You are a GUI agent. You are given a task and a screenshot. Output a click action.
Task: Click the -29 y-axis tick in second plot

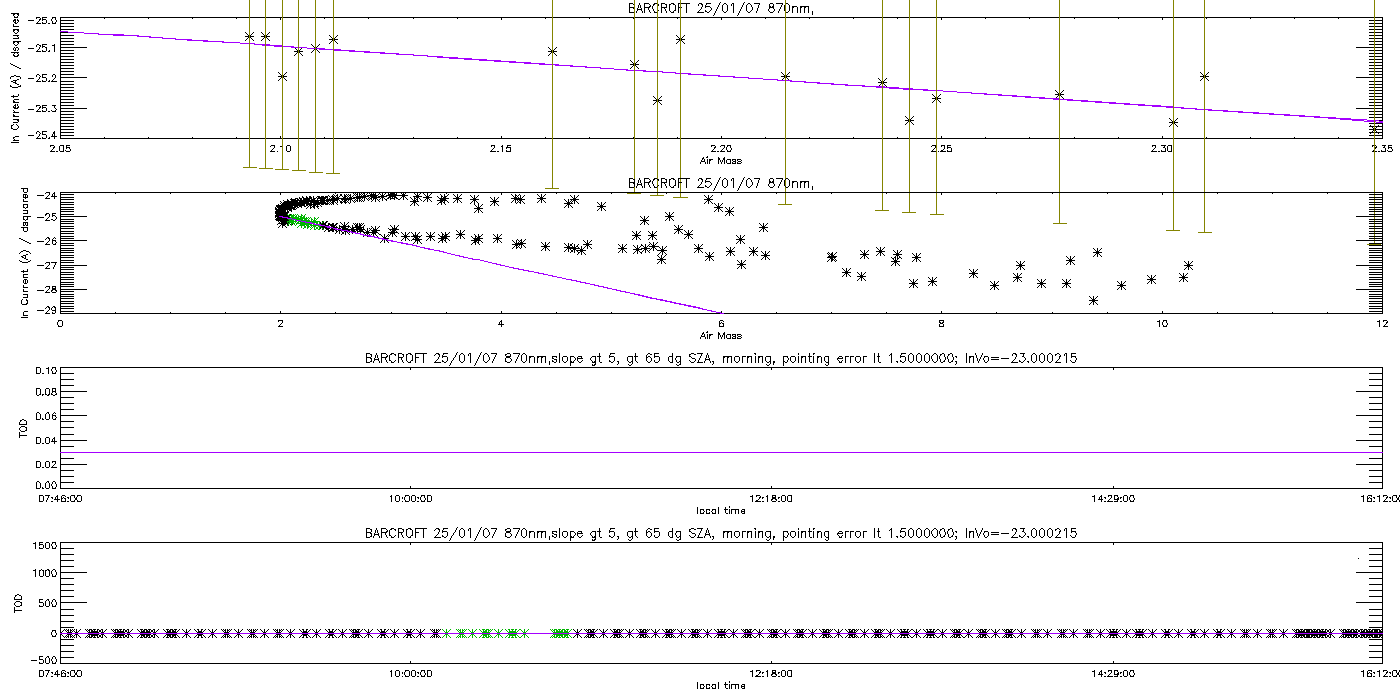(x=46, y=311)
